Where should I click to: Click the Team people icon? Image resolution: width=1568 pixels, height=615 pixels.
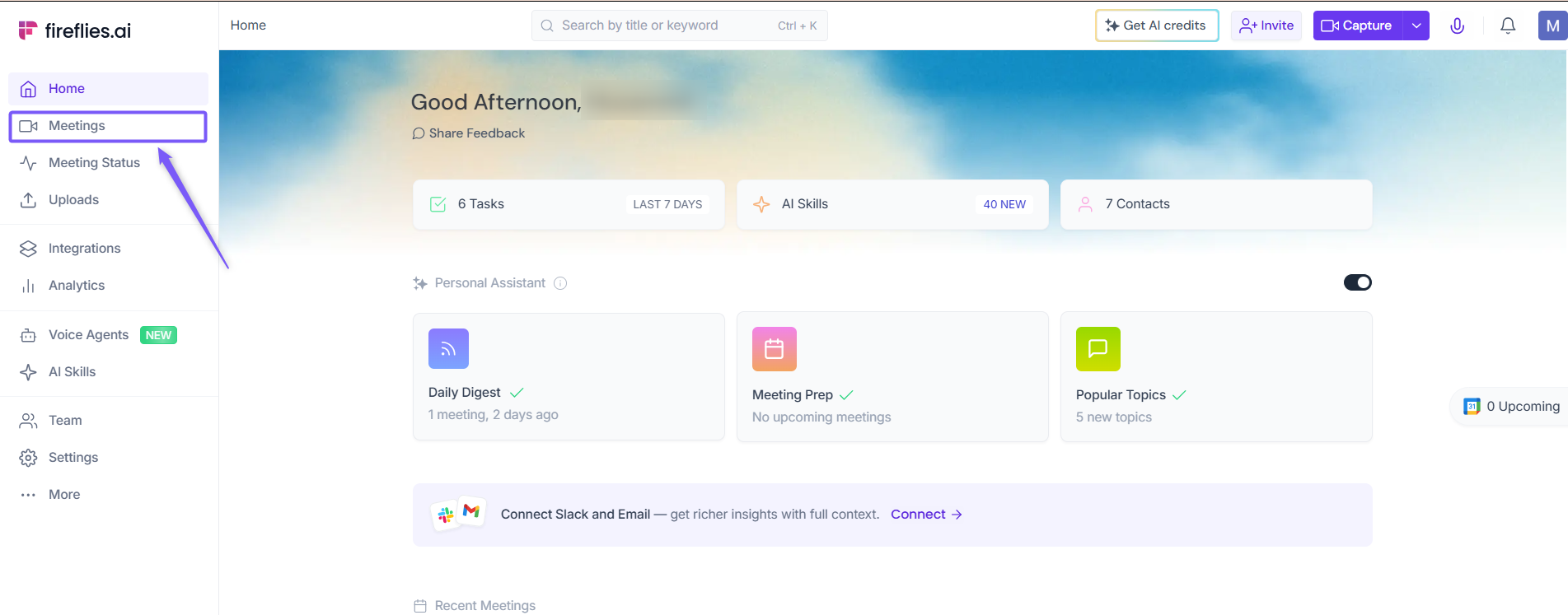28,421
